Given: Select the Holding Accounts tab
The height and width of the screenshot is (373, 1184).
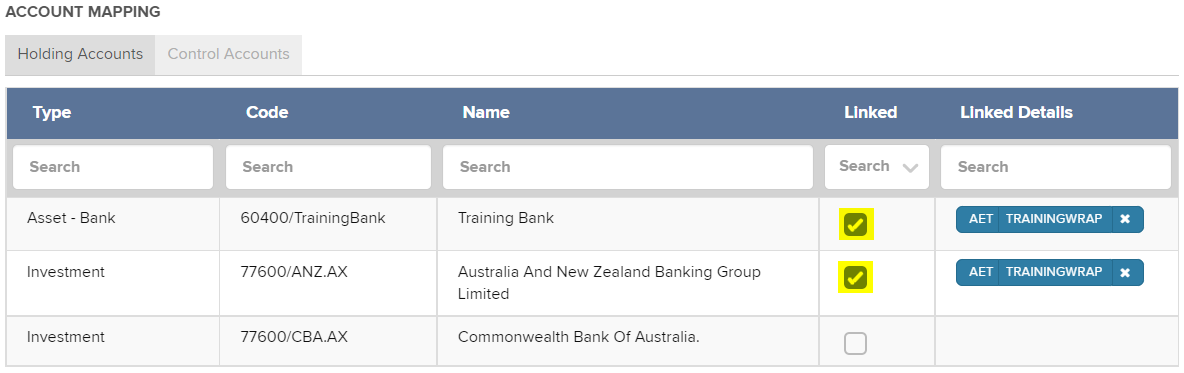Looking at the screenshot, I should click(x=80, y=54).
